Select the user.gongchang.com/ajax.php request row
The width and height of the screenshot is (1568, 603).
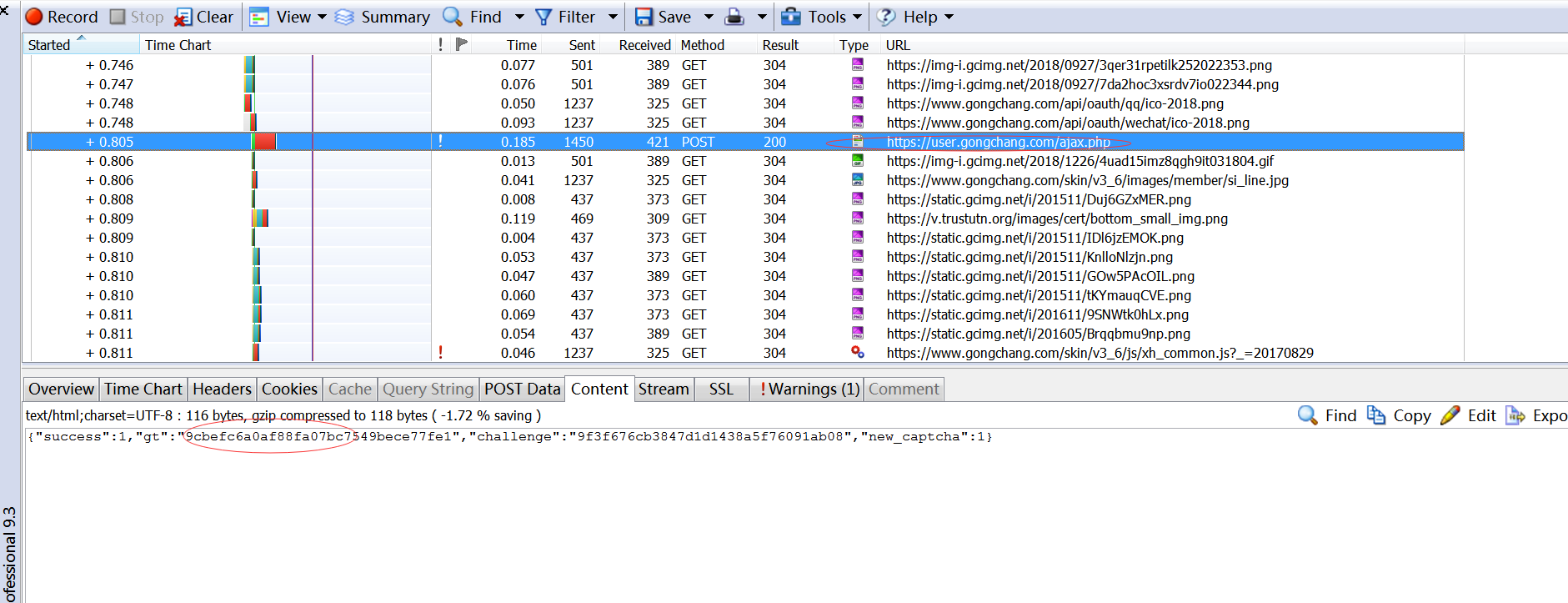[998, 142]
